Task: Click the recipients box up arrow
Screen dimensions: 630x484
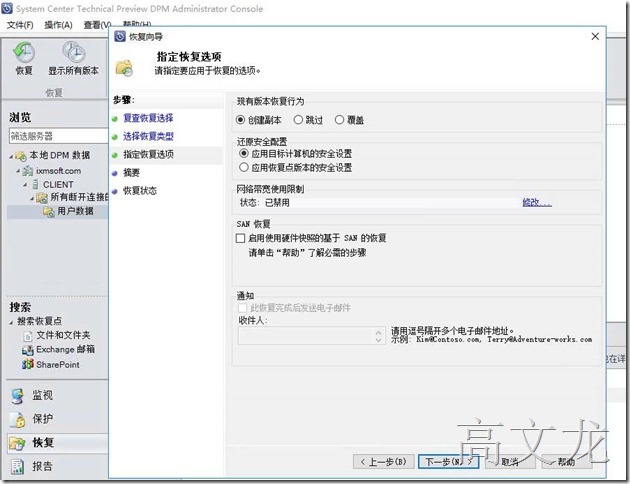Action: click(378, 332)
